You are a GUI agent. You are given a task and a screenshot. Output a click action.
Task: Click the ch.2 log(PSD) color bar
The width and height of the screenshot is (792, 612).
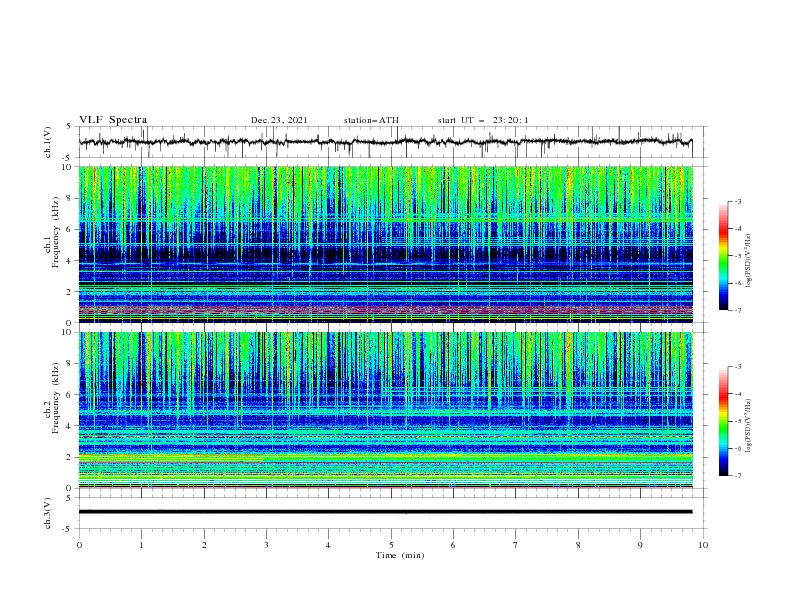(723, 421)
